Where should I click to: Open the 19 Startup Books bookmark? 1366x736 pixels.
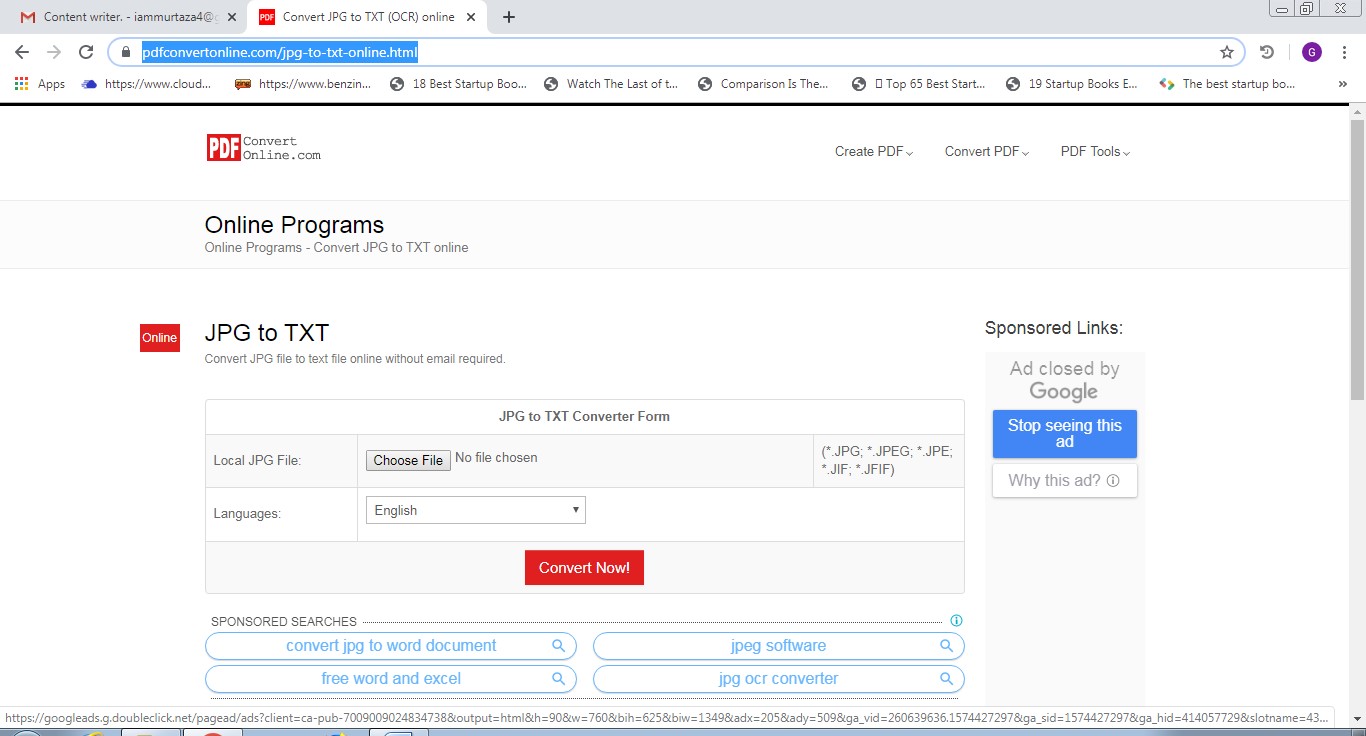(x=1072, y=84)
